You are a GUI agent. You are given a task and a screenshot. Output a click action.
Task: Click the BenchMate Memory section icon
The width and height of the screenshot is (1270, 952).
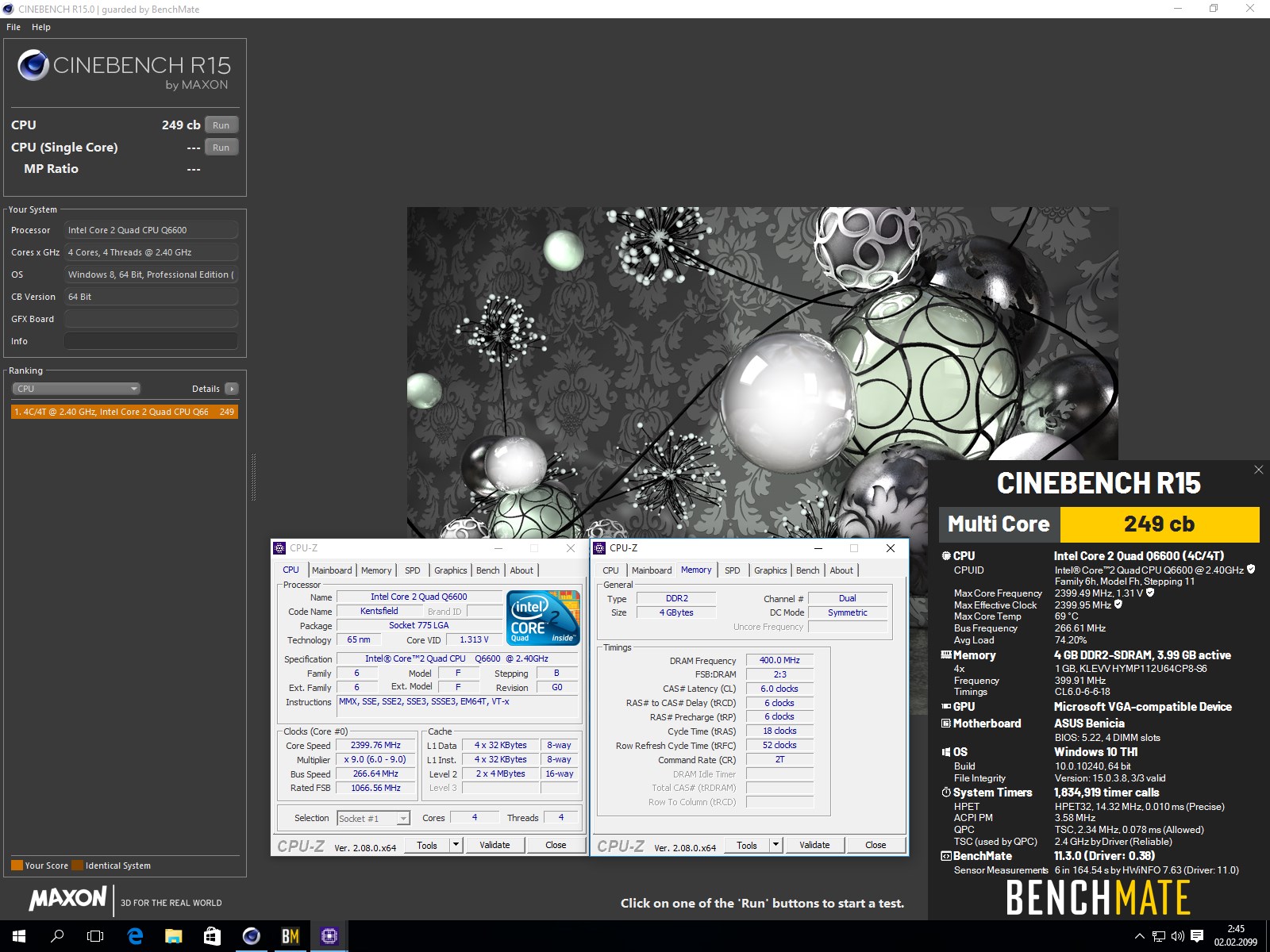click(945, 655)
